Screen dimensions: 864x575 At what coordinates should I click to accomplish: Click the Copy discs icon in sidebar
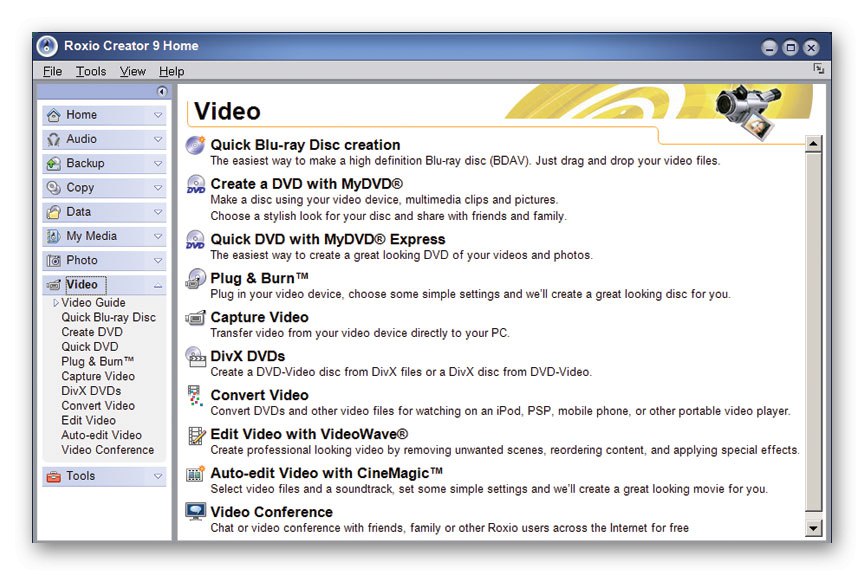point(53,188)
